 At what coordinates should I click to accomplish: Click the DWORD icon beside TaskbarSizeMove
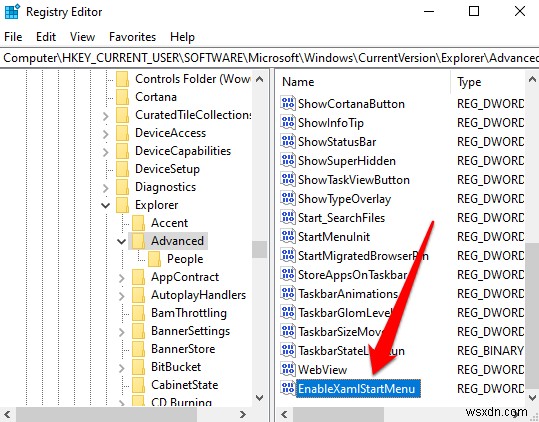pos(288,331)
